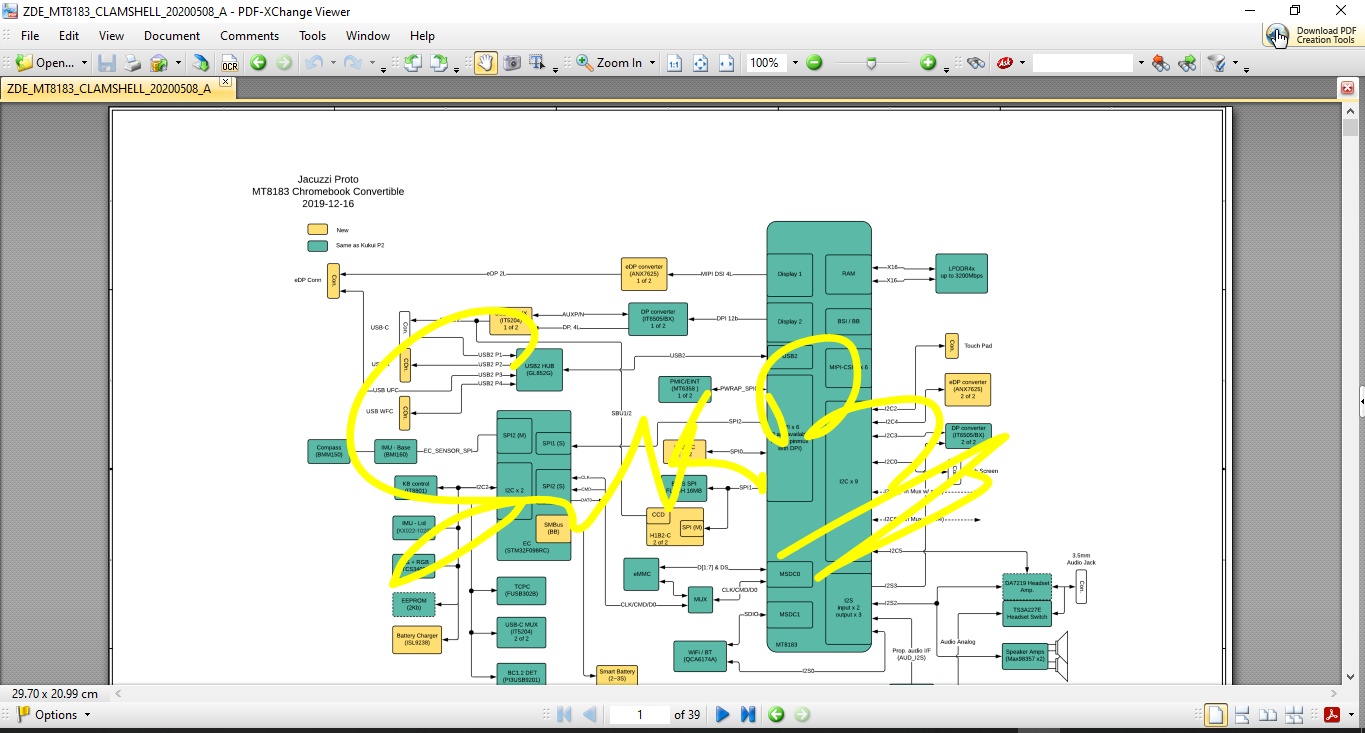Click the zoom slider handle
The image size is (1365, 733).
[x=872, y=63]
